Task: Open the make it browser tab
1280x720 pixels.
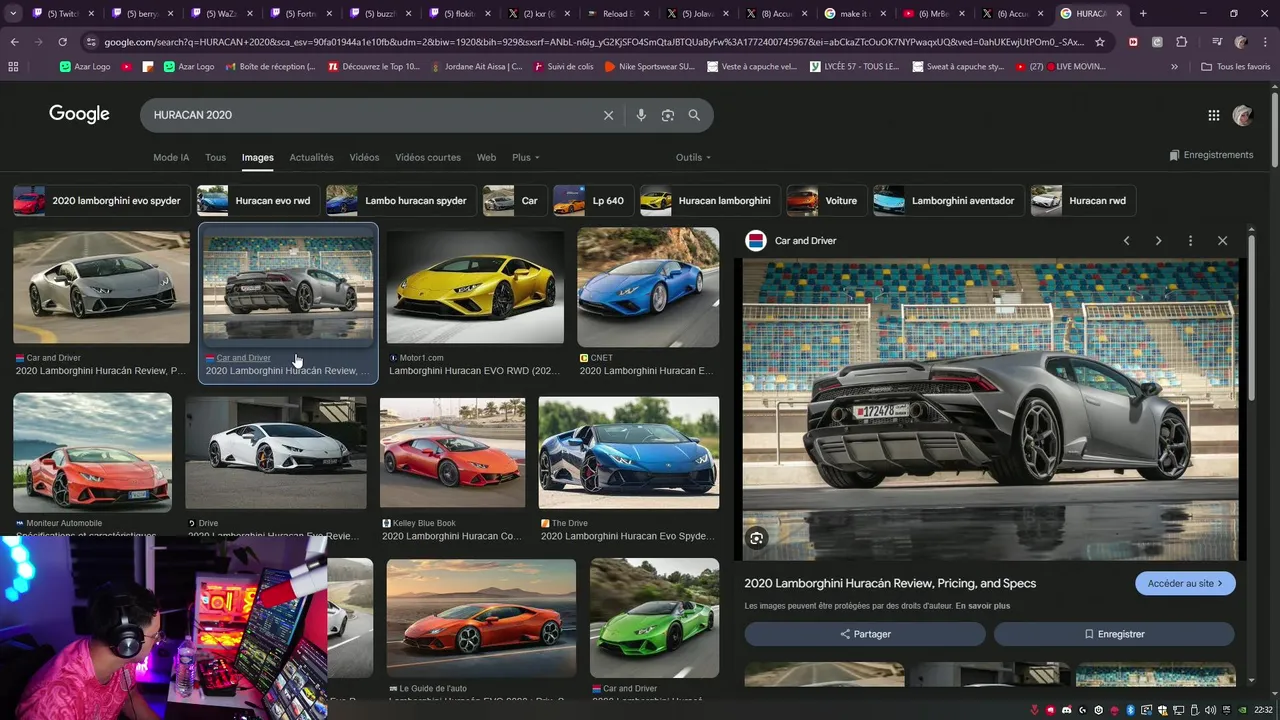Action: tap(856, 13)
